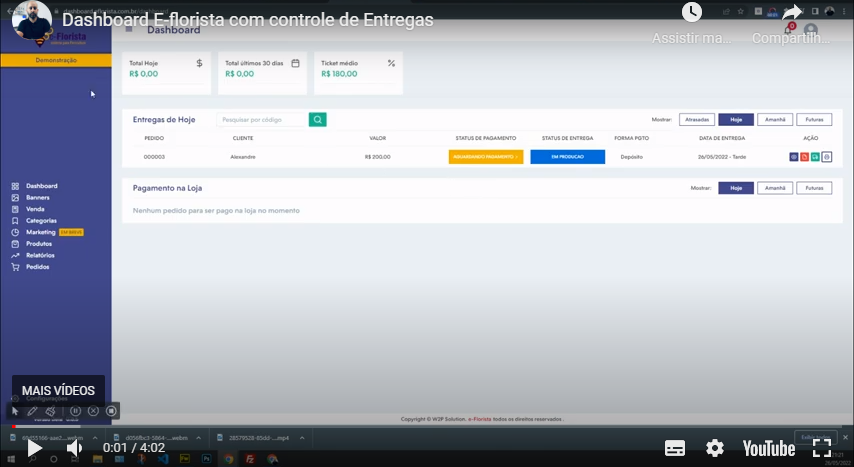Click order number 000003

tap(154, 157)
